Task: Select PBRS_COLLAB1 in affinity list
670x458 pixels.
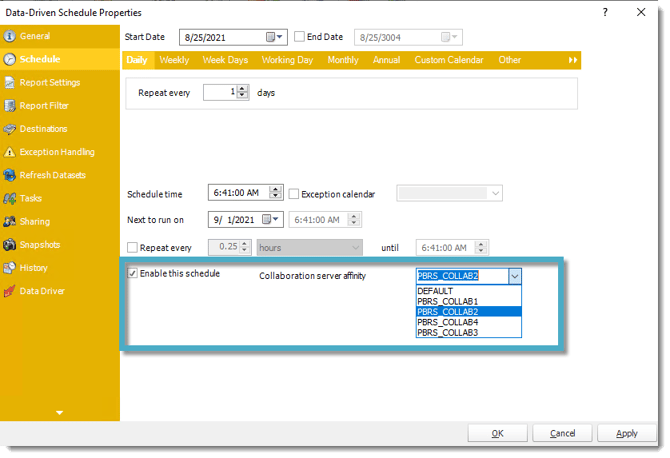Action: (469, 301)
